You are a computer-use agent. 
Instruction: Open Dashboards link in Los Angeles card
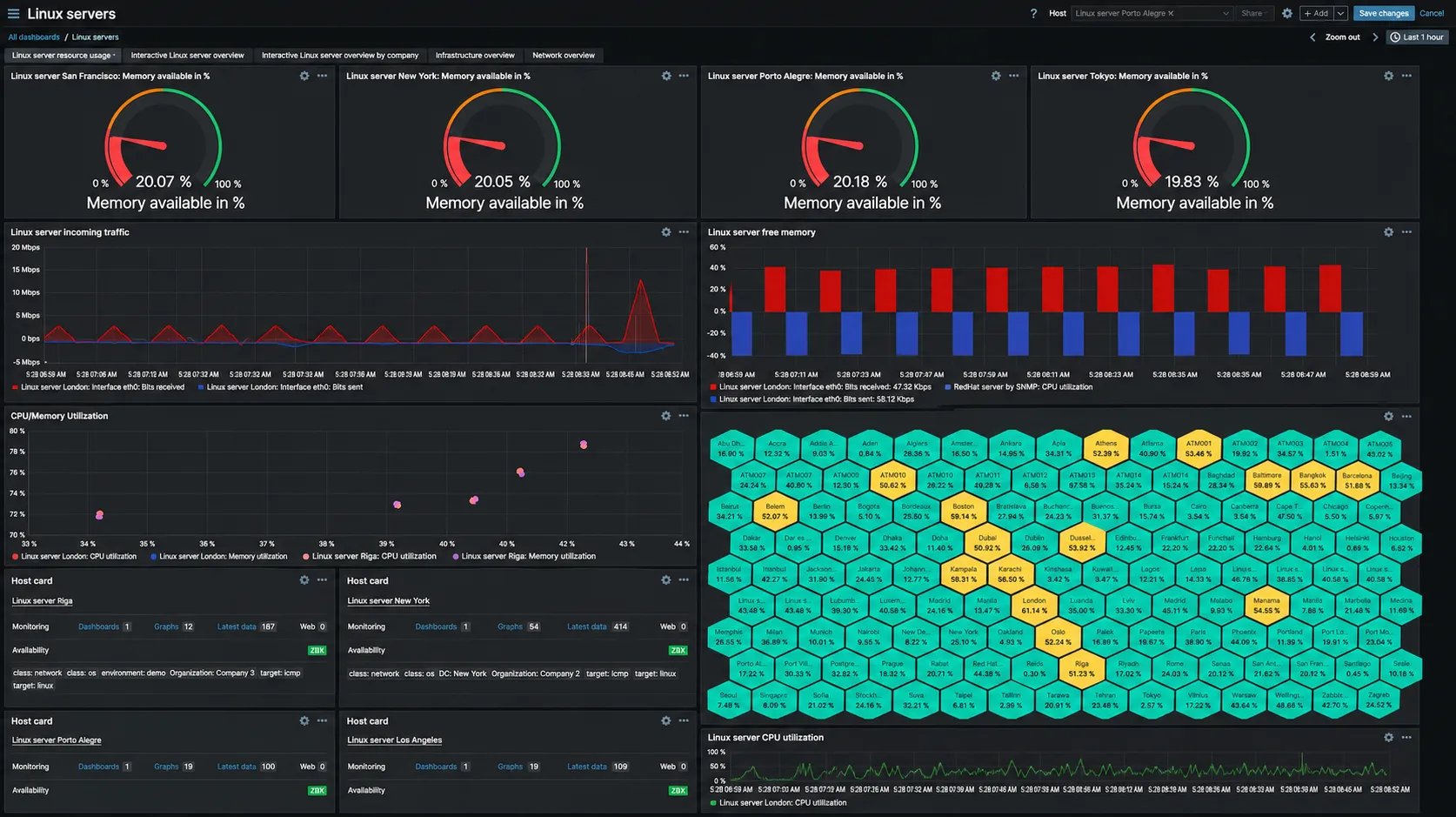tap(436, 767)
